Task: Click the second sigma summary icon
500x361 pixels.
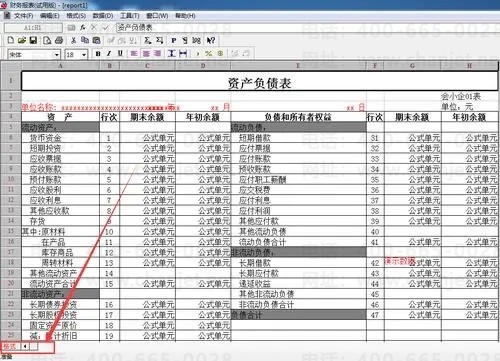Action: click(159, 40)
